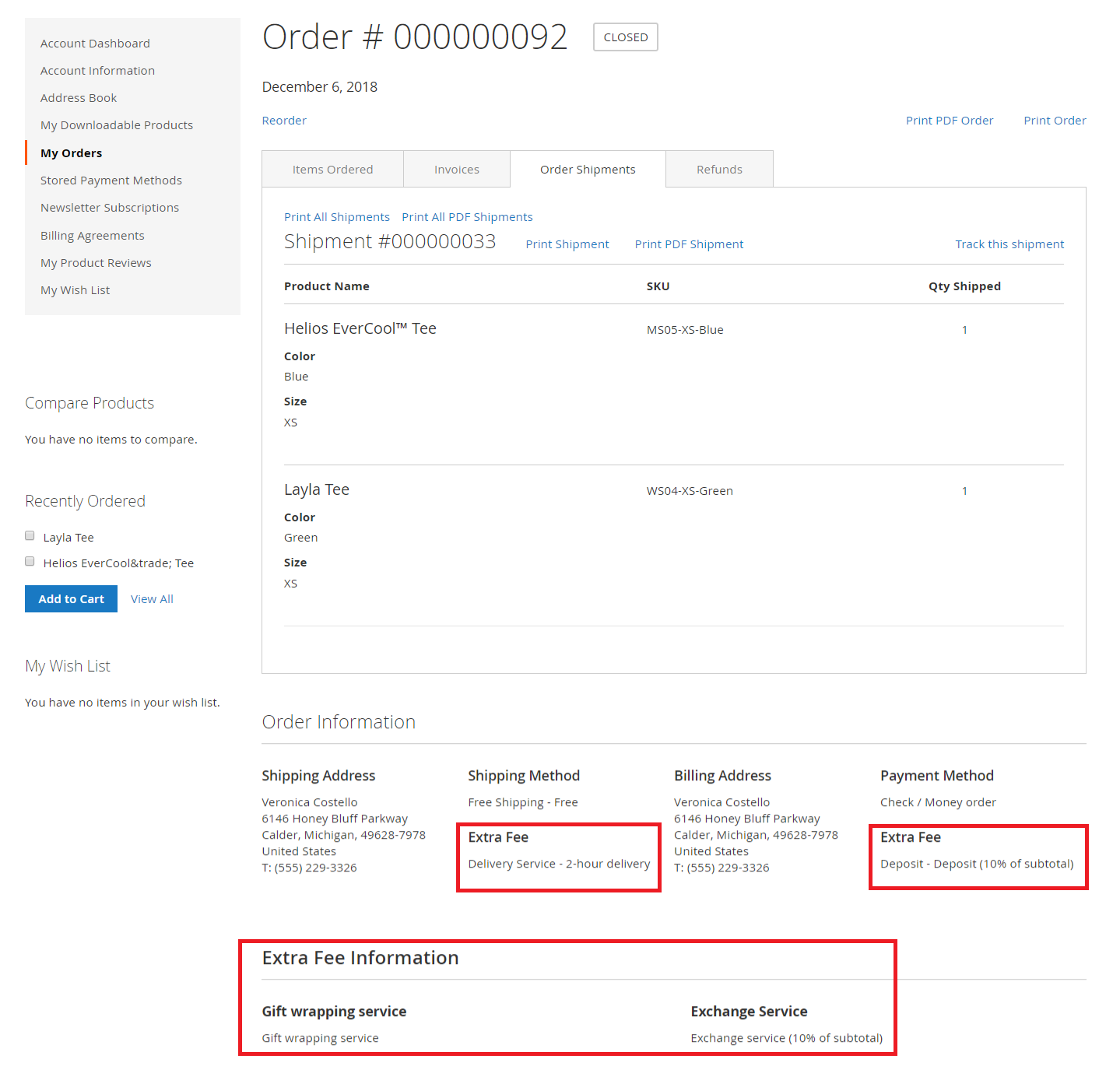Image resolution: width=1120 pixels, height=1066 pixels.
Task: Navigate to My Wish List sidebar item
Action: (x=75, y=290)
